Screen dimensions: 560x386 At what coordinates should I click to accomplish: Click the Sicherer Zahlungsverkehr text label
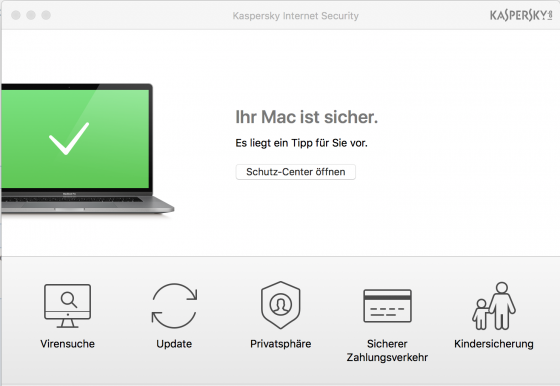click(388, 350)
